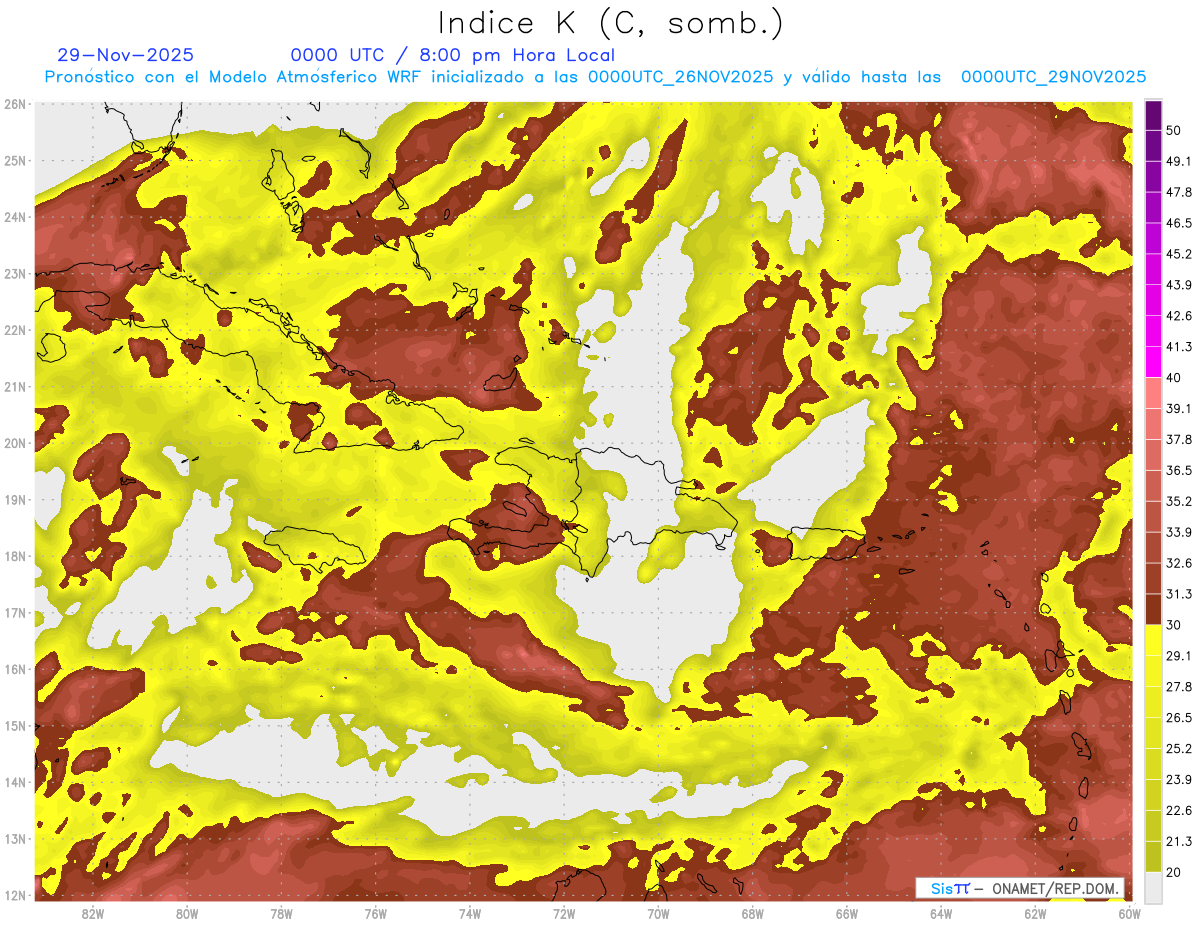Image resolution: width=1200 pixels, height=927 pixels.
Task: Click the latitude label "16N"
Action: (15, 669)
